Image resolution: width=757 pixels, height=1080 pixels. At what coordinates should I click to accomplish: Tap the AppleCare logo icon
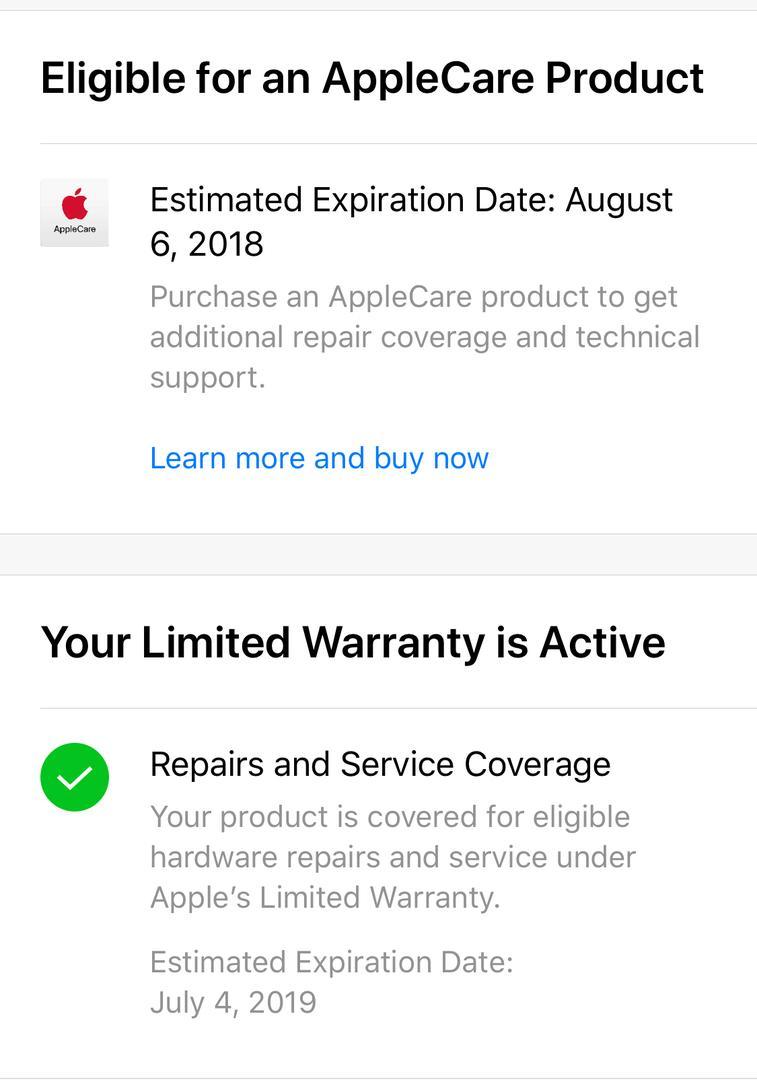74,213
